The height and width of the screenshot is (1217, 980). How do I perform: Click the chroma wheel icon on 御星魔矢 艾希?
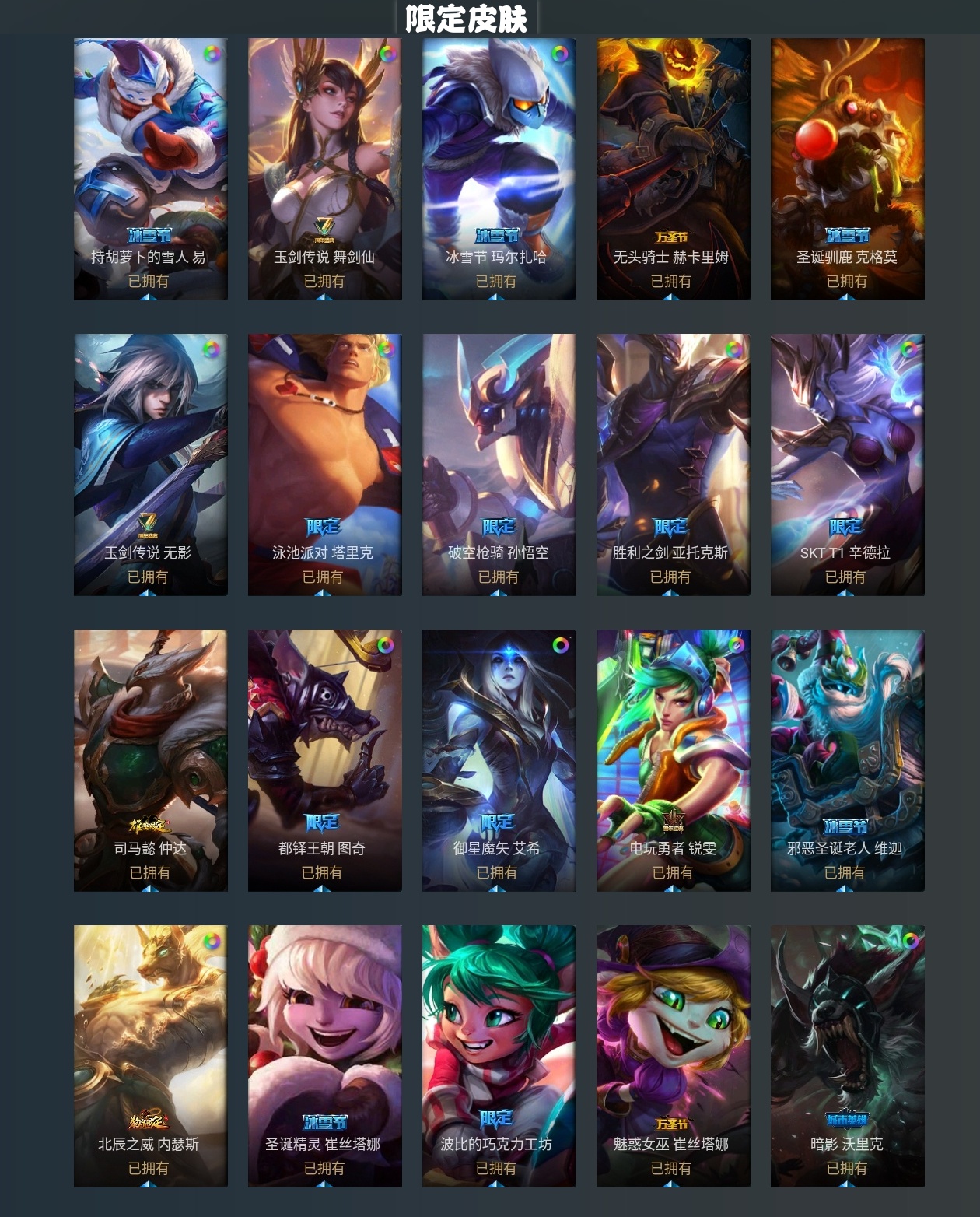[560, 646]
